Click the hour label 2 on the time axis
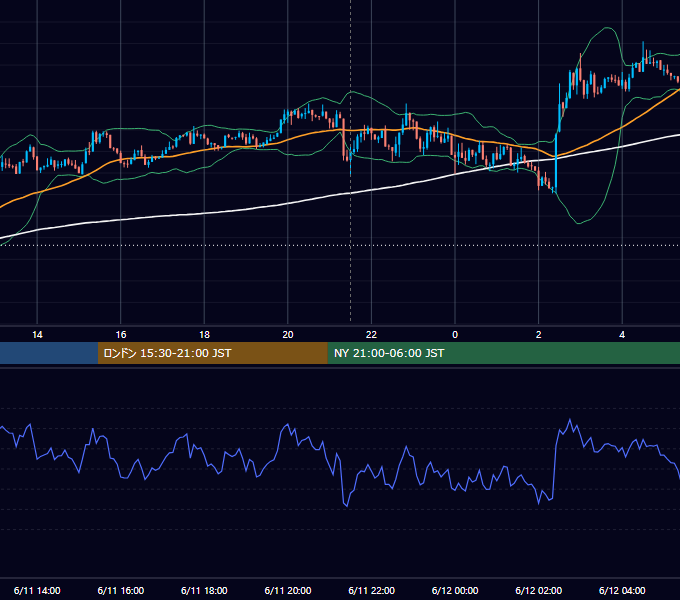680x600 pixels. coord(538,335)
